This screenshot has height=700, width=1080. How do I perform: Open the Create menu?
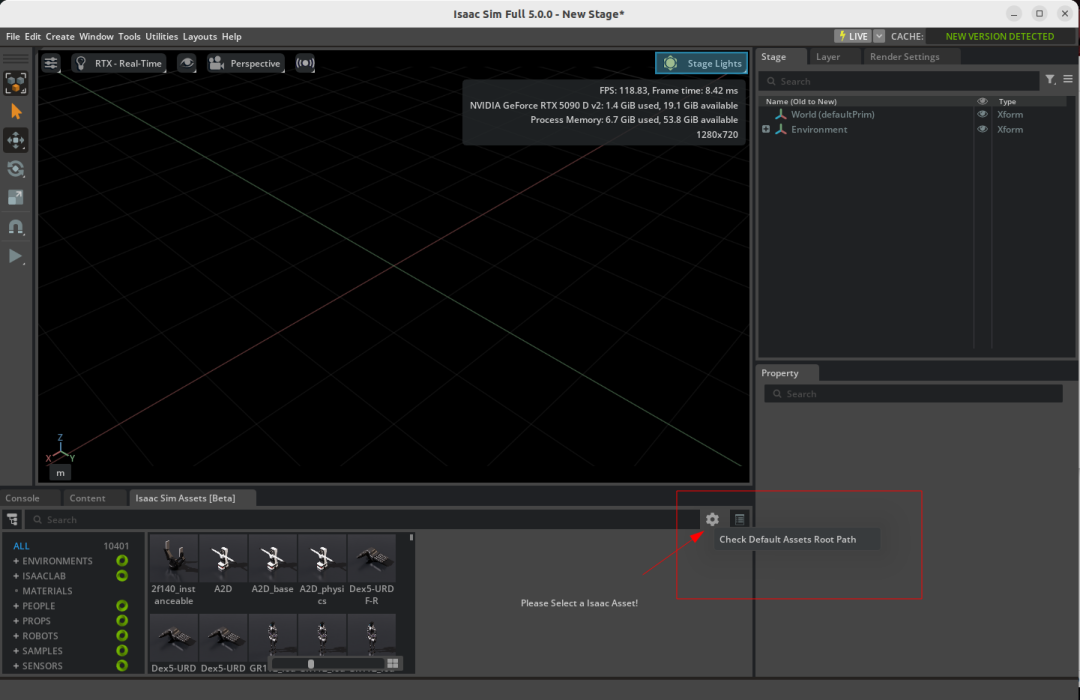[x=60, y=37]
